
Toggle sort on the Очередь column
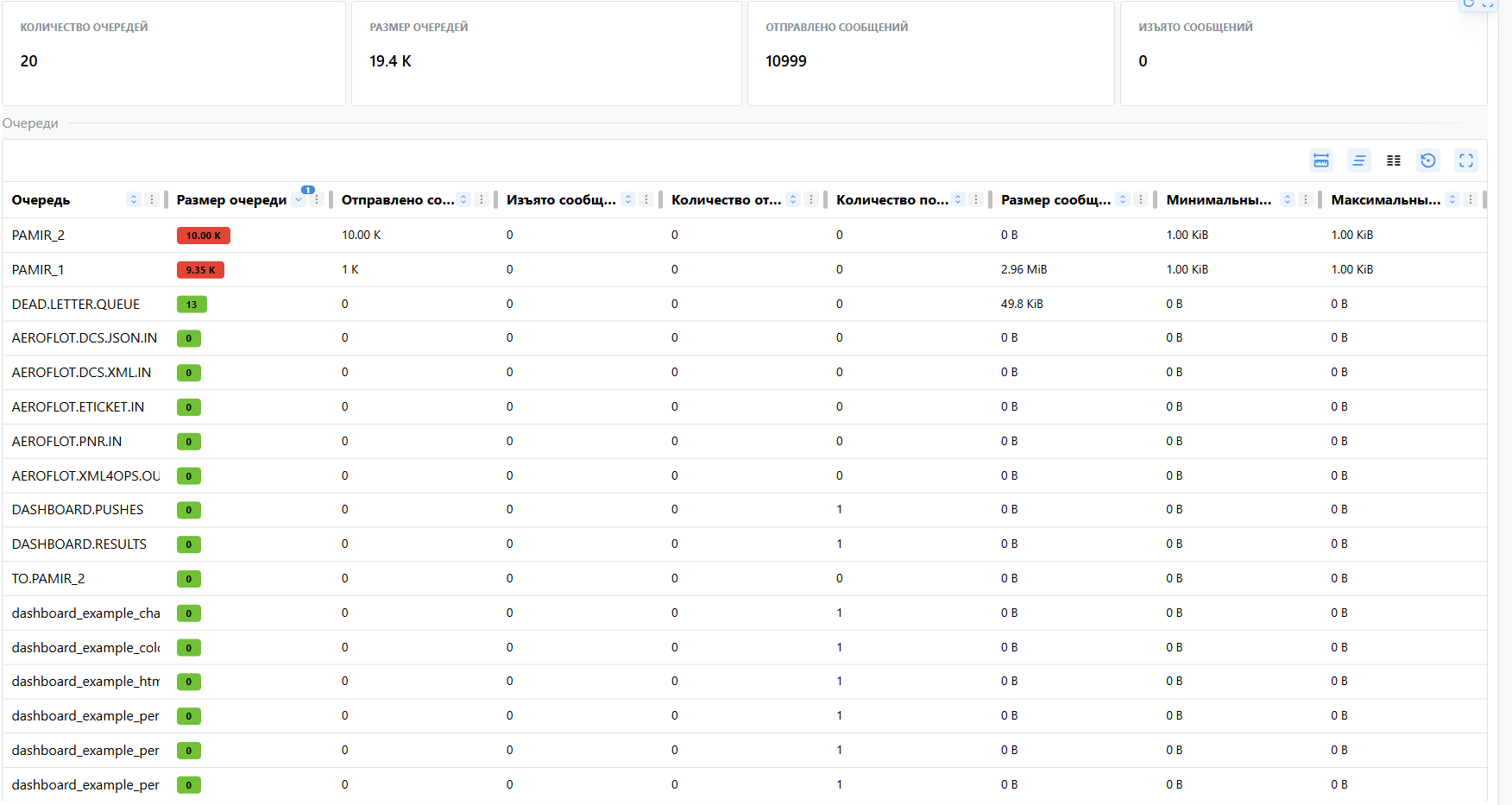(134, 200)
